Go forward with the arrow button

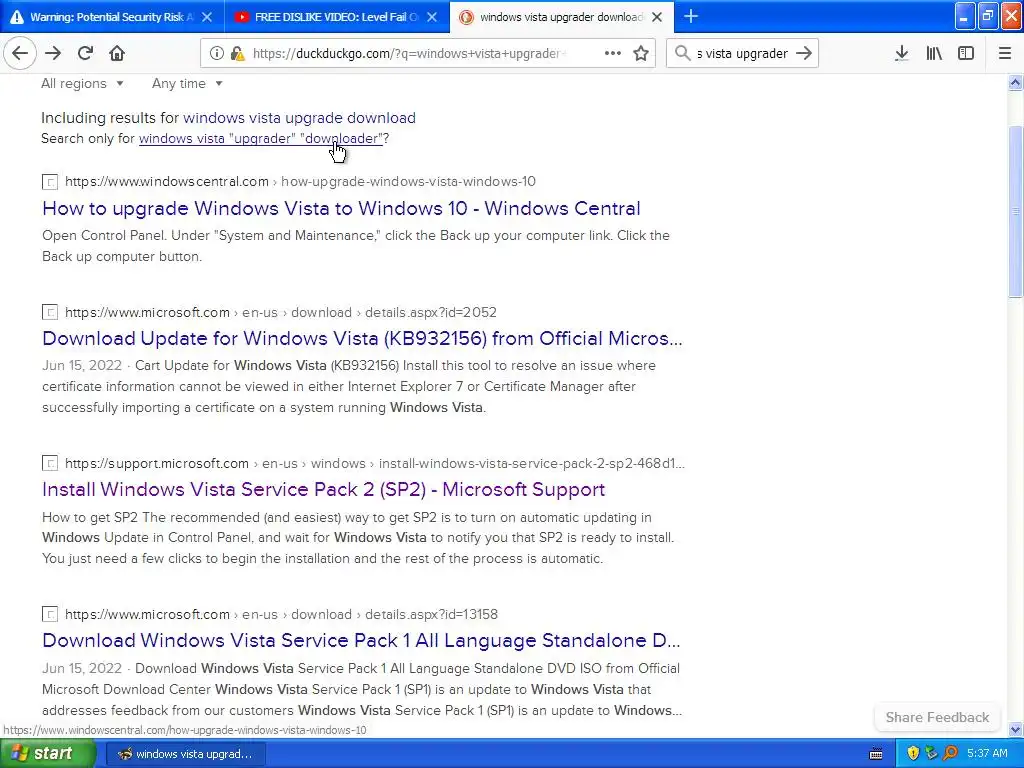coord(53,53)
